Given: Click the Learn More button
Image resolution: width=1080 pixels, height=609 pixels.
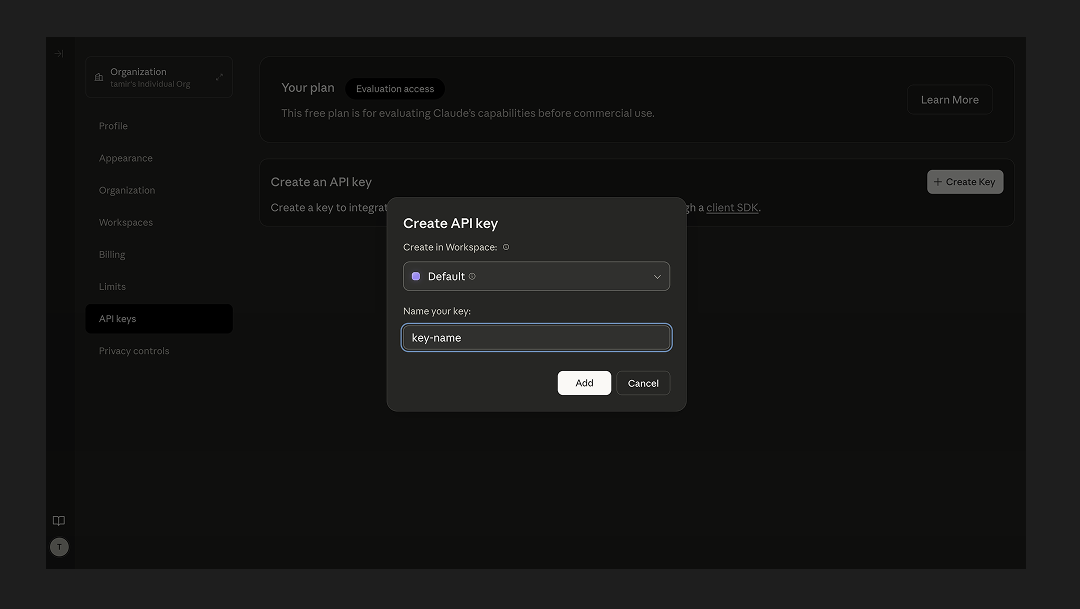Looking at the screenshot, I should (949, 100).
